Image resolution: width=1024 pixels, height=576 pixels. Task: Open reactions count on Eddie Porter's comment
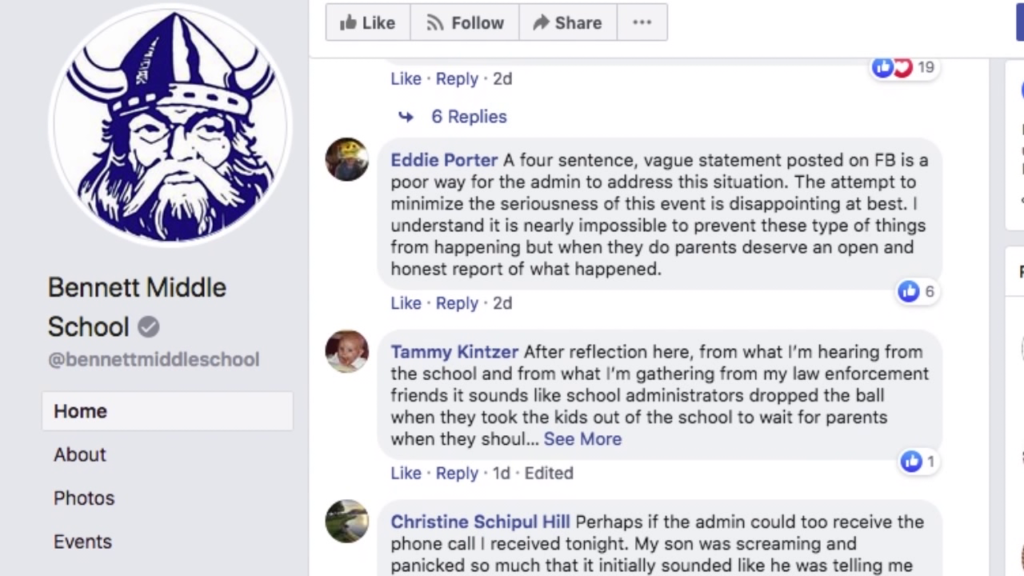pyautogui.click(x=917, y=291)
